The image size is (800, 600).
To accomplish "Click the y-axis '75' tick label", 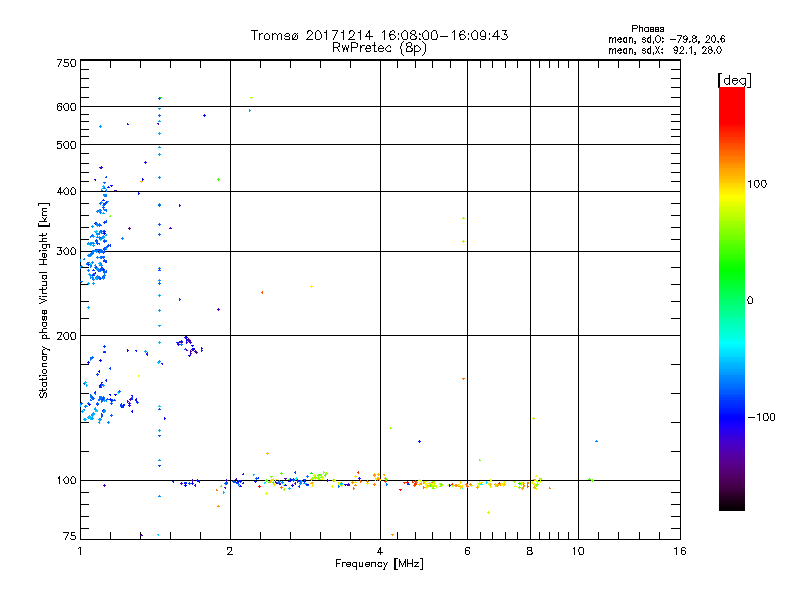I will [x=70, y=536].
